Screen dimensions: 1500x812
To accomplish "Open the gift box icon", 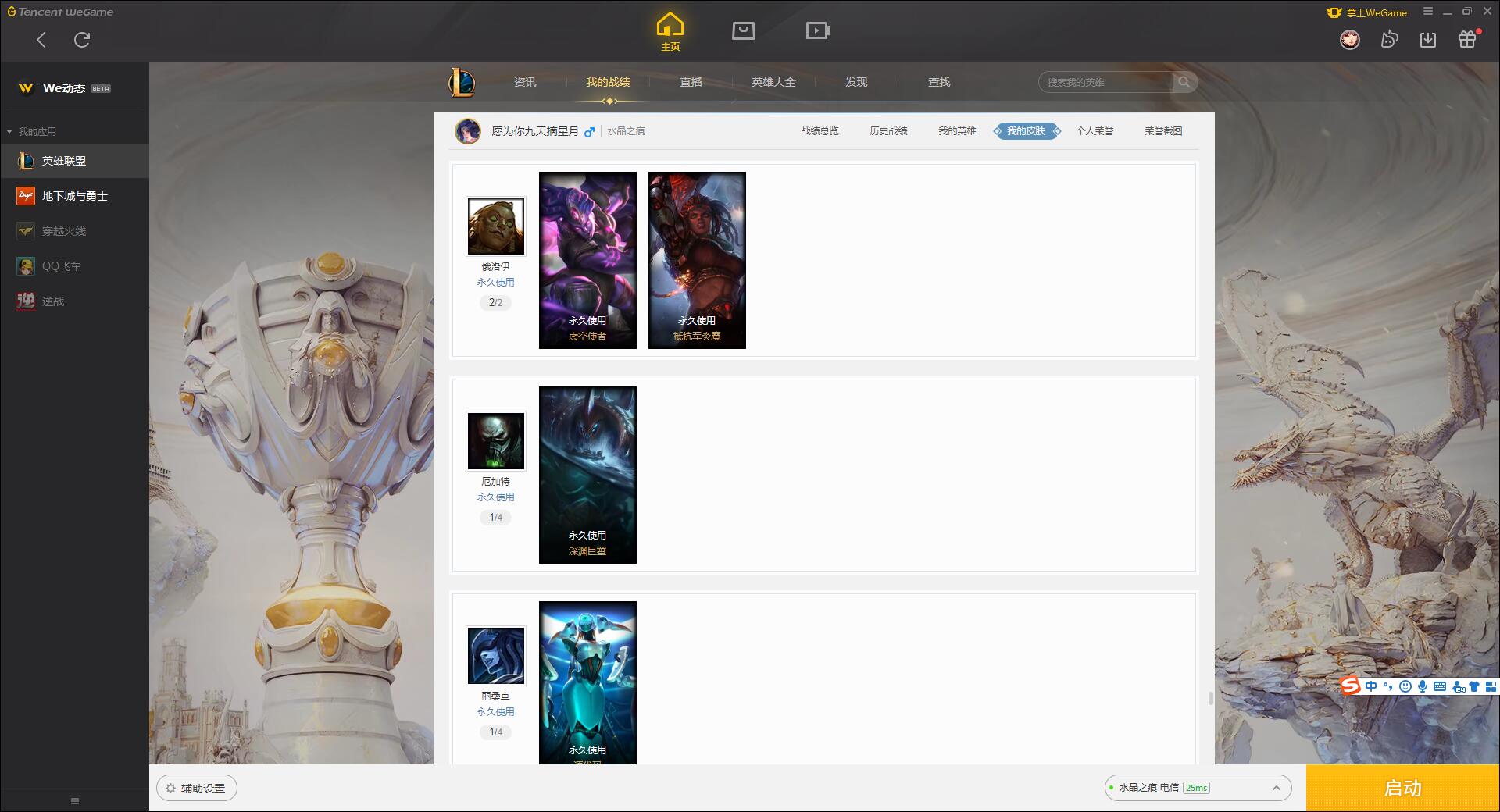I will pyautogui.click(x=1467, y=39).
